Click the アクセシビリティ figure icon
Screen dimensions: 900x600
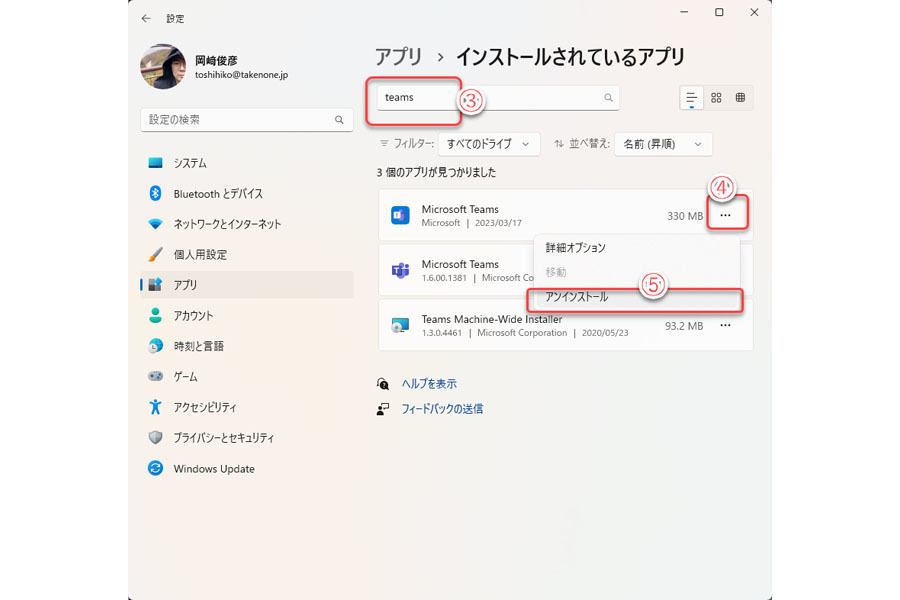tap(156, 407)
